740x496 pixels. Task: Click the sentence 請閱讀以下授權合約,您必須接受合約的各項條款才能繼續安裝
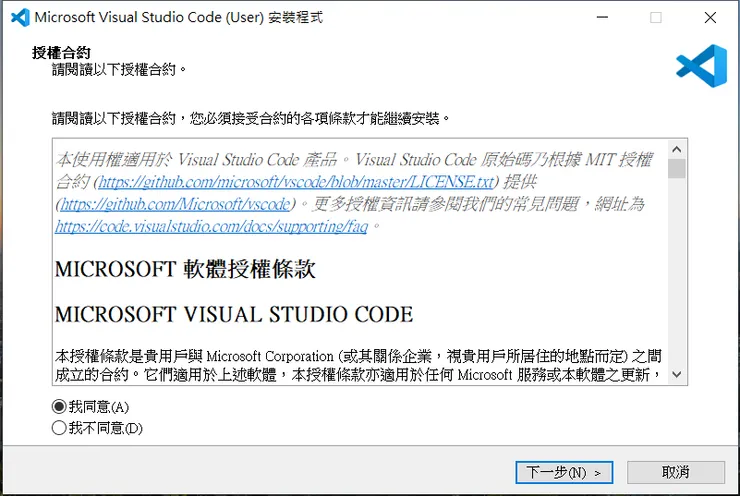click(251, 118)
